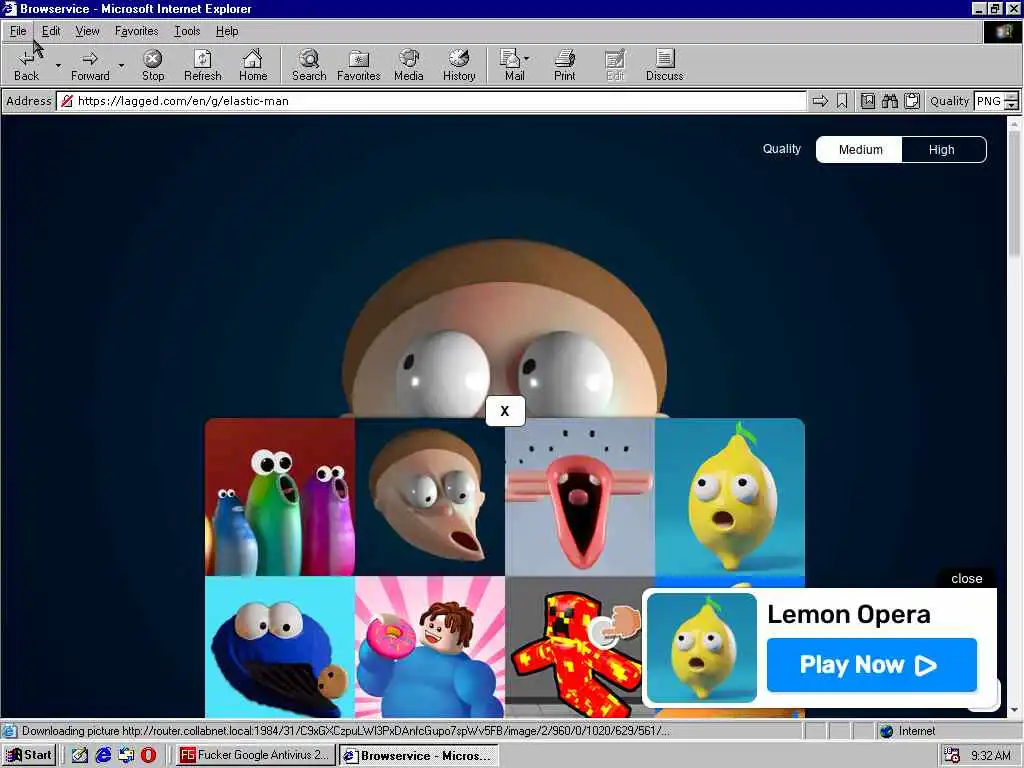Click the system tray scheduler icon
Screen dimensions: 1024x768
pos(952,756)
